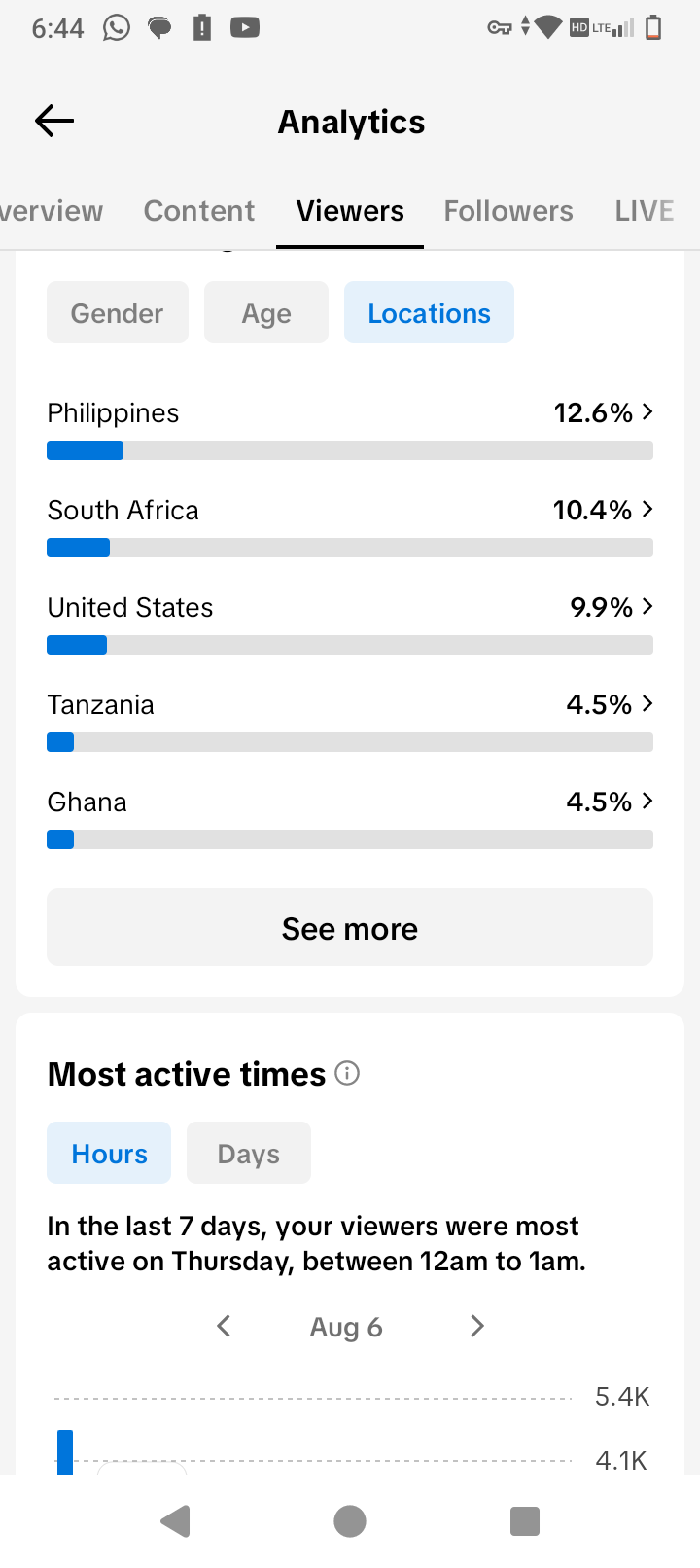Tap the Android home circle button
The width and height of the screenshot is (700, 1568).
pyautogui.click(x=350, y=1521)
